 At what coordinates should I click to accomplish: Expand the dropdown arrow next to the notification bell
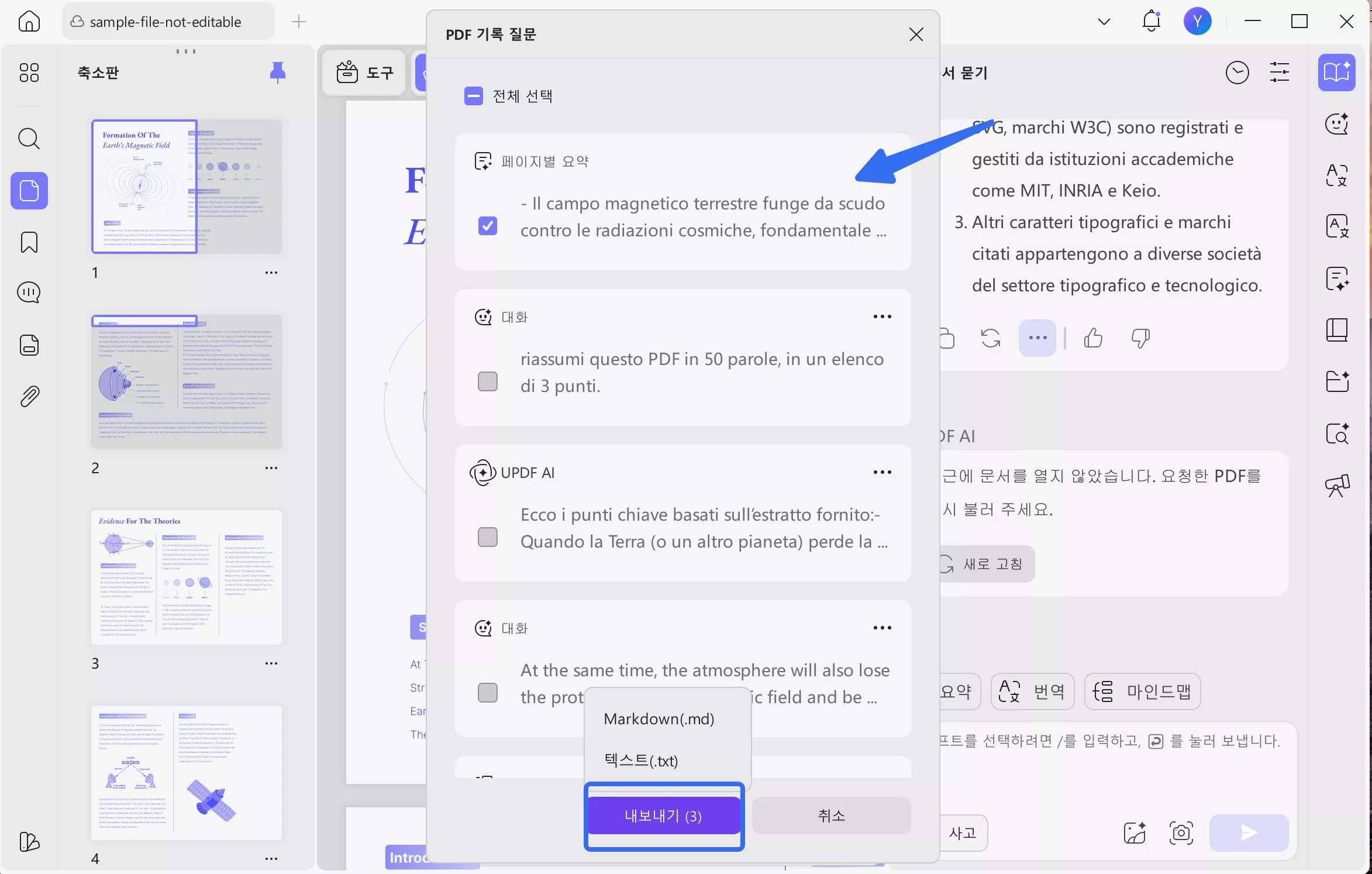[x=1103, y=21]
